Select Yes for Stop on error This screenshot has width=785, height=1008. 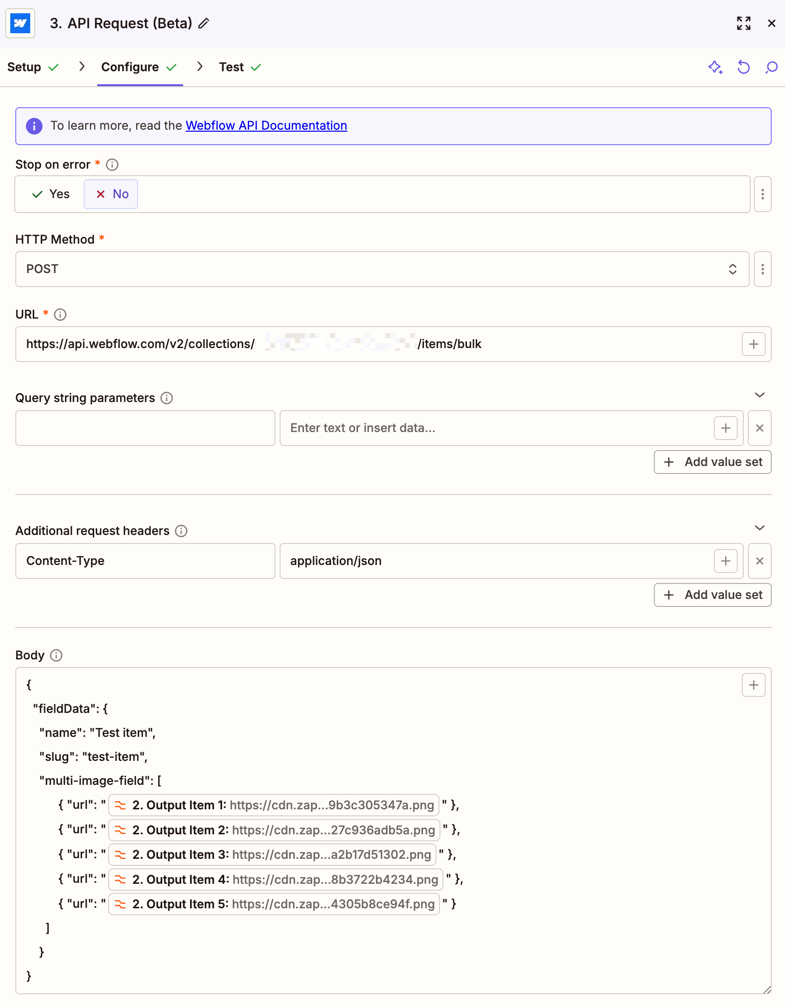pos(51,194)
